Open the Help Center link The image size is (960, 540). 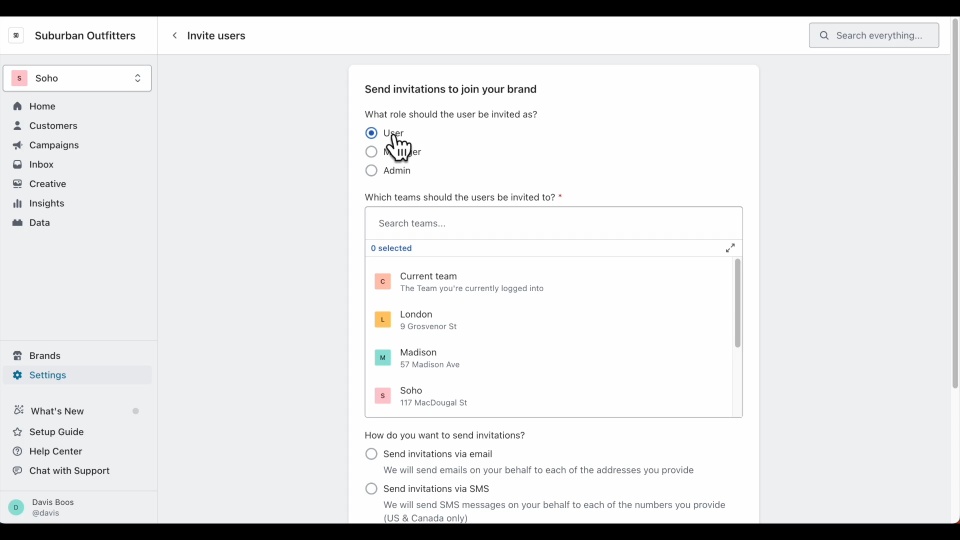coord(55,451)
